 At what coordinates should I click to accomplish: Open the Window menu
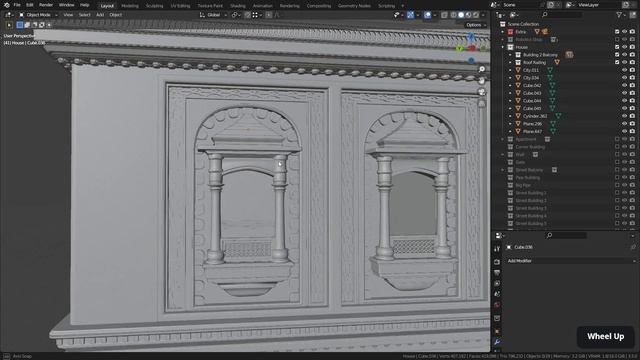pyautogui.click(x=67, y=5)
